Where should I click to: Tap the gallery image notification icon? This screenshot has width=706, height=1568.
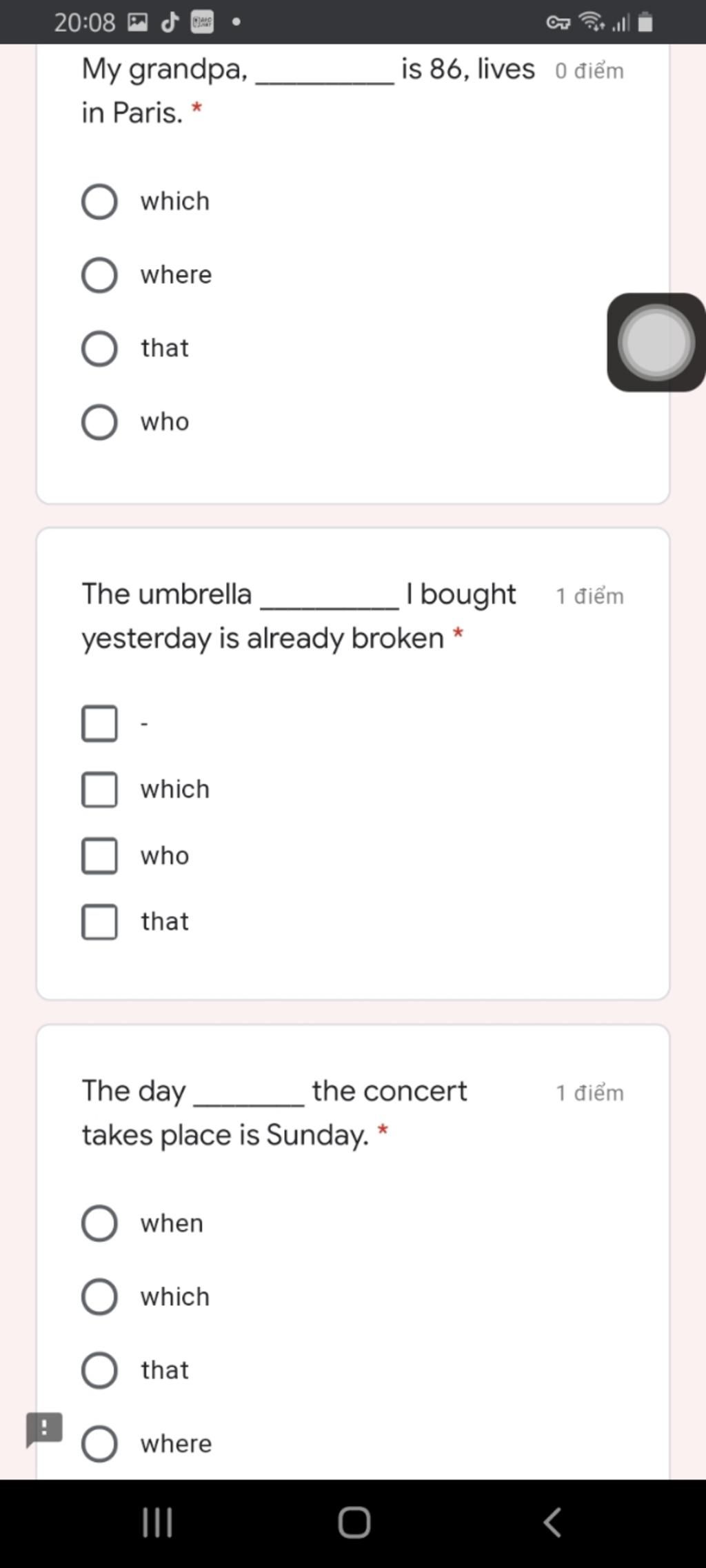138,23
